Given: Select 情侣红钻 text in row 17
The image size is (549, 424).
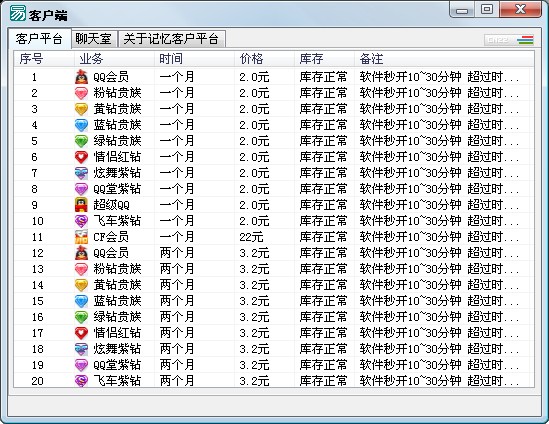Looking at the screenshot, I should [x=117, y=333].
